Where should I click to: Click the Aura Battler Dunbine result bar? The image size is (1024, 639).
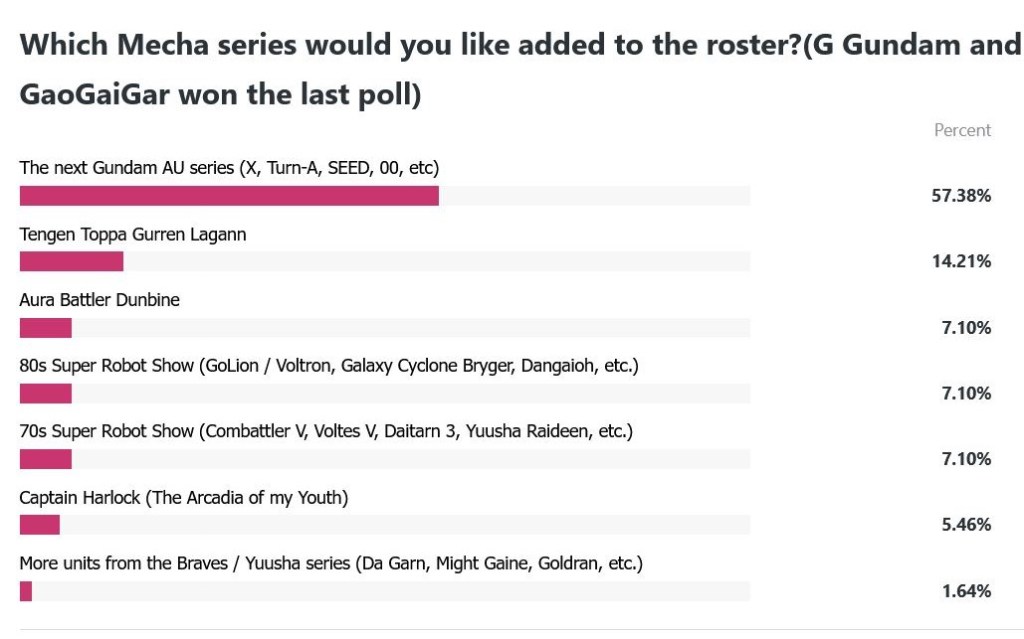[46, 328]
